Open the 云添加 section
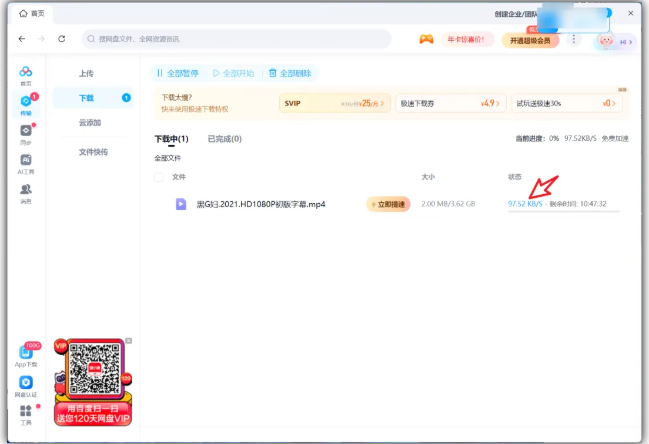 90,122
